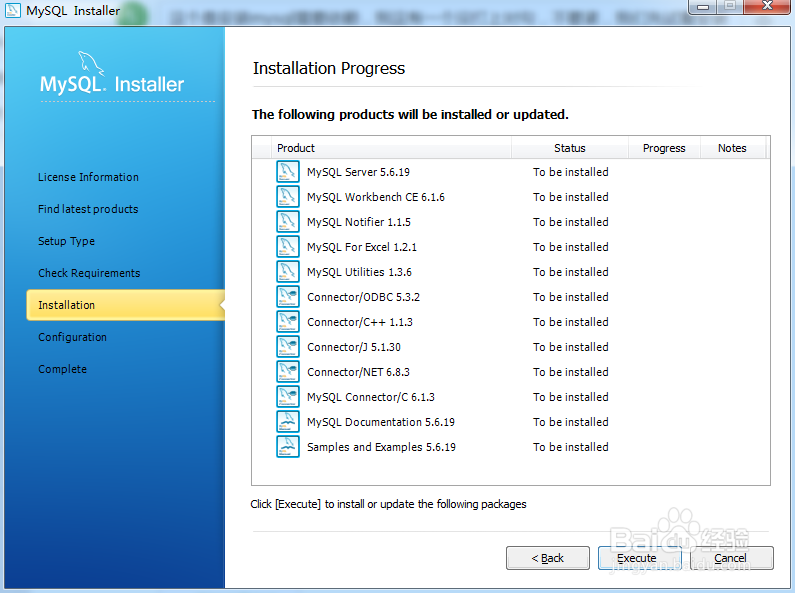
Task: Cancel the MySQL installation
Action: (731, 558)
